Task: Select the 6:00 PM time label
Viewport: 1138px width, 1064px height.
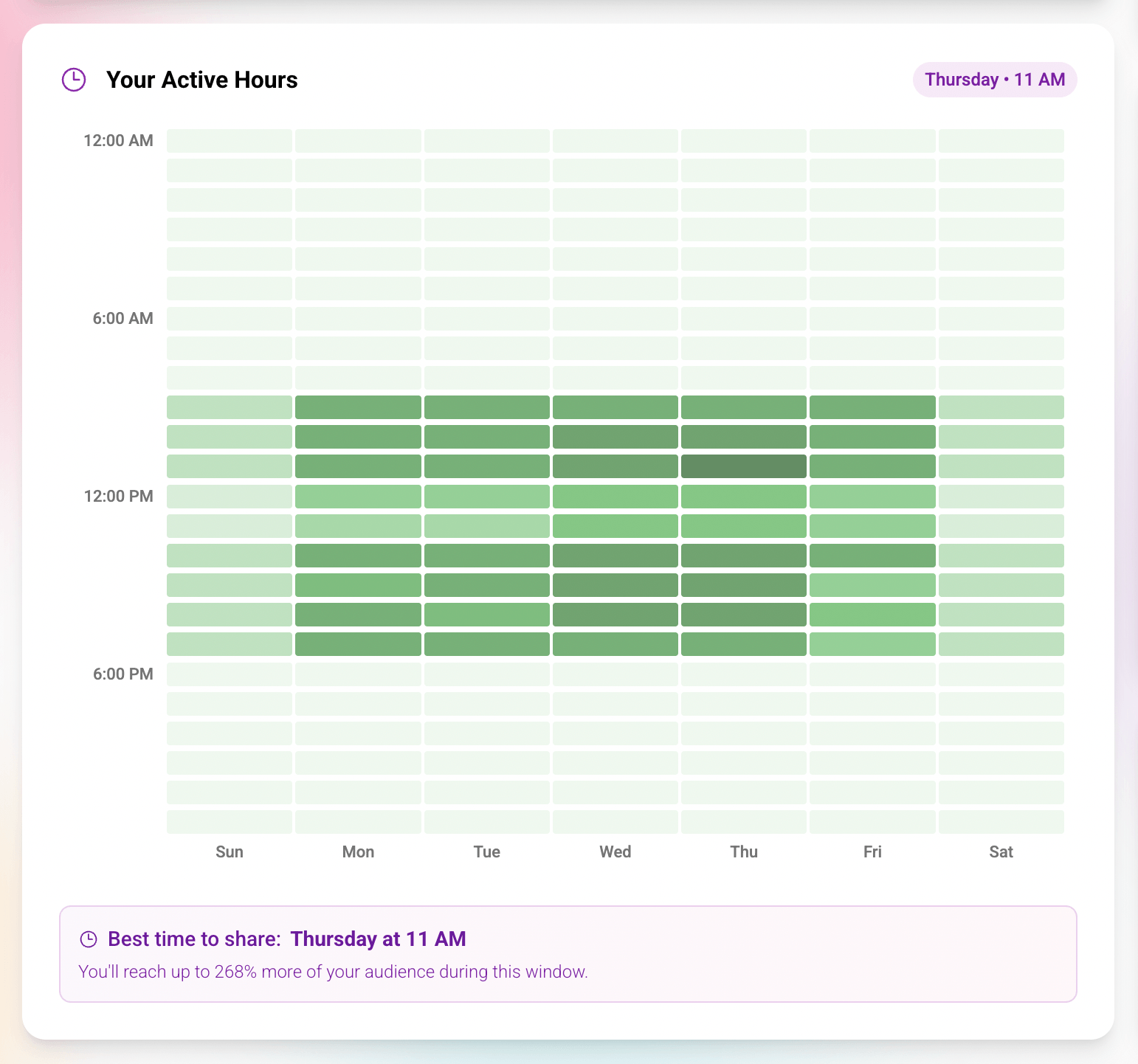Action: [x=123, y=674]
